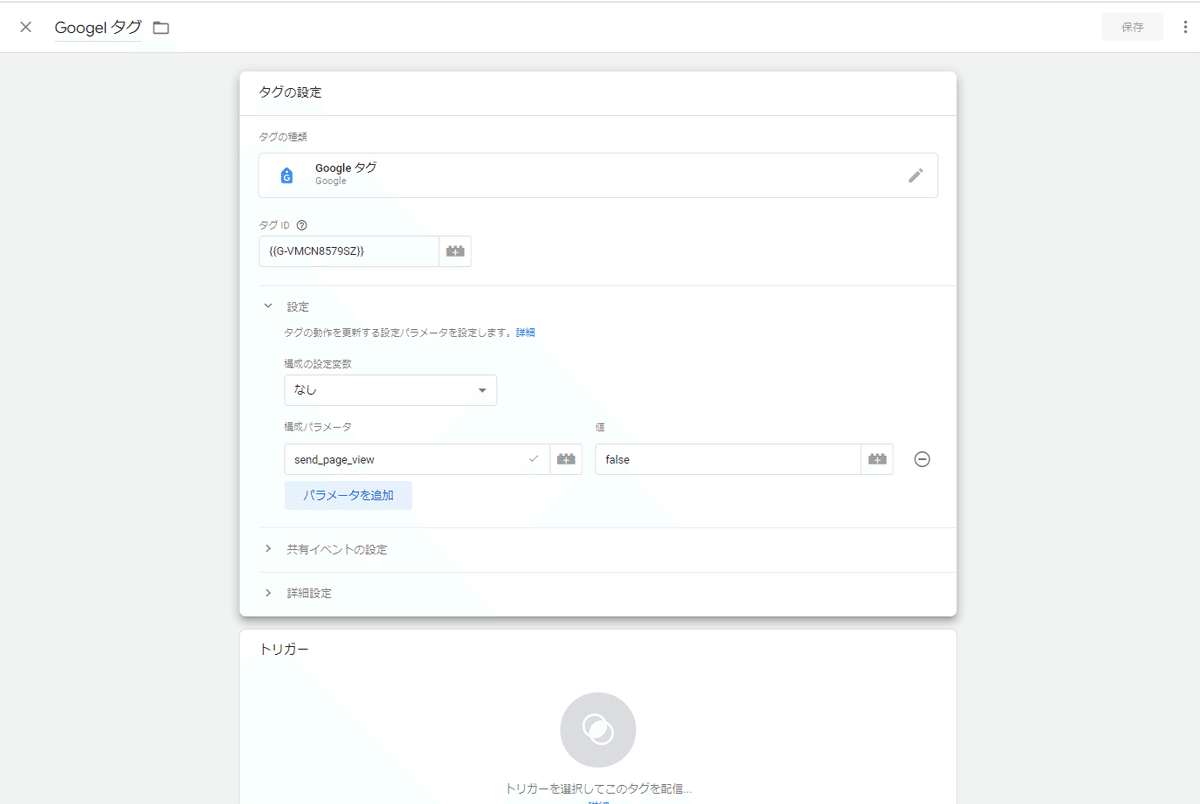The image size is (1200, 804).
Task: Click the Google tag blue logo icon
Action: pos(287,175)
